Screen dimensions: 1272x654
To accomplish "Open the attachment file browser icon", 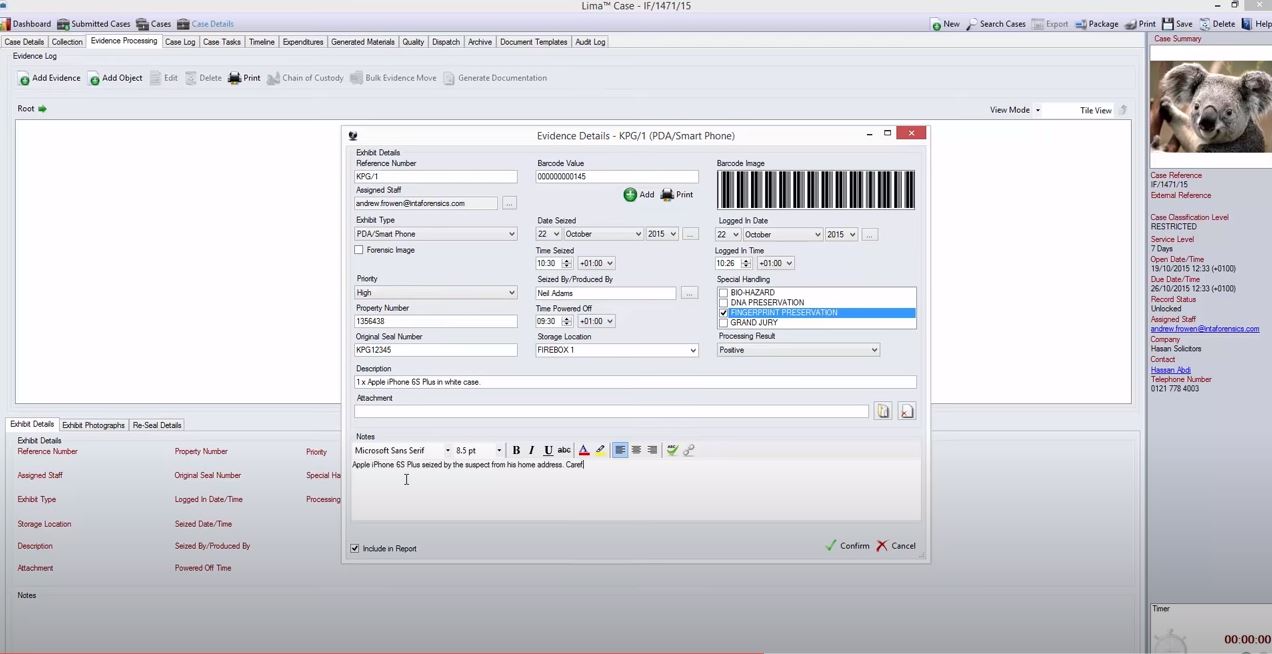I will pyautogui.click(x=883, y=411).
